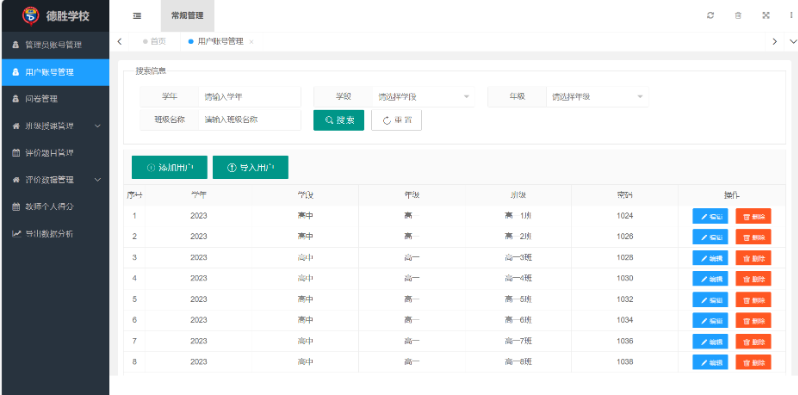Switch to the 首页 tab
The image size is (798, 395).
point(155,42)
